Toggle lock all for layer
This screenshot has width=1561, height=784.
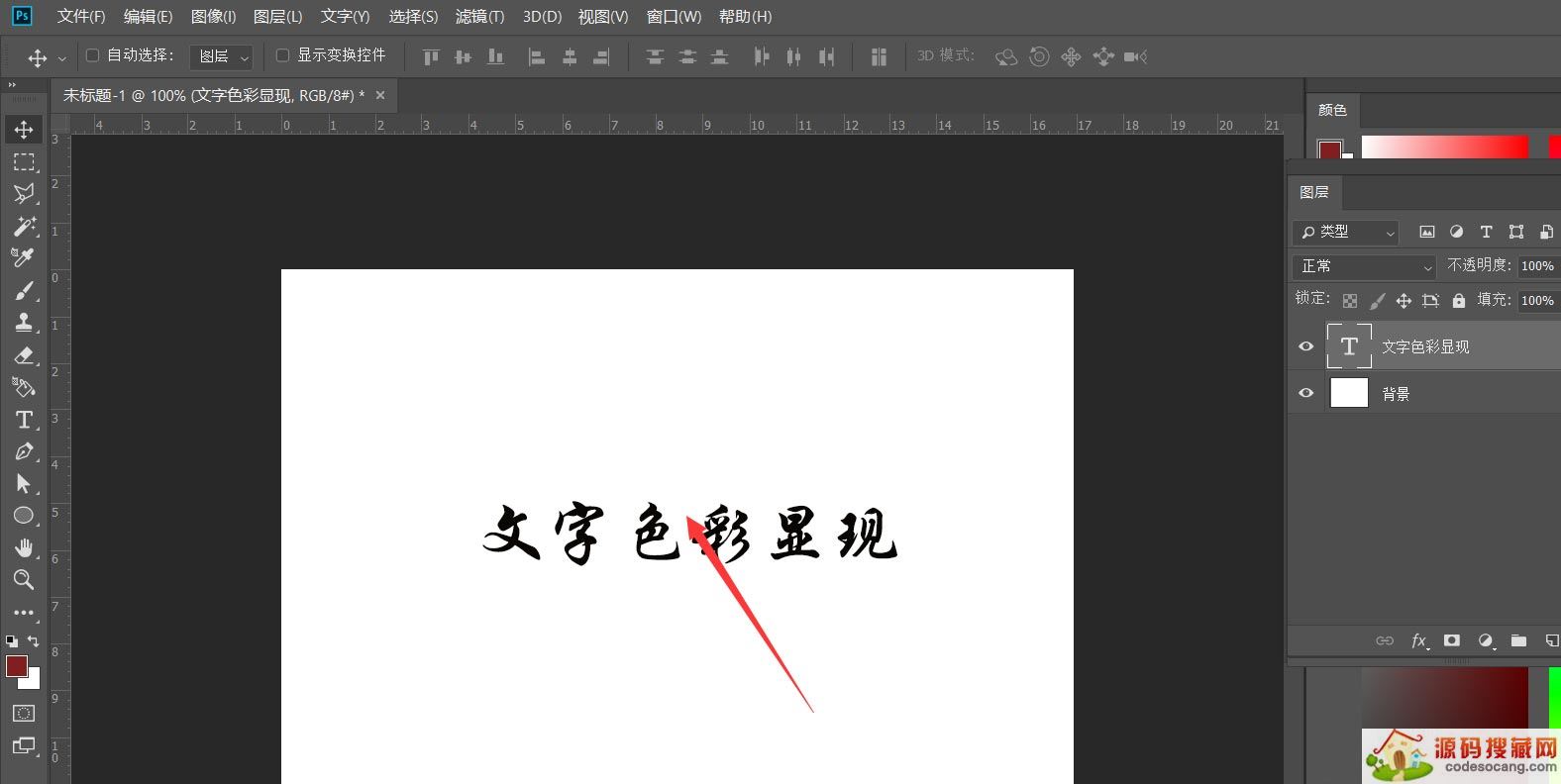click(1458, 300)
